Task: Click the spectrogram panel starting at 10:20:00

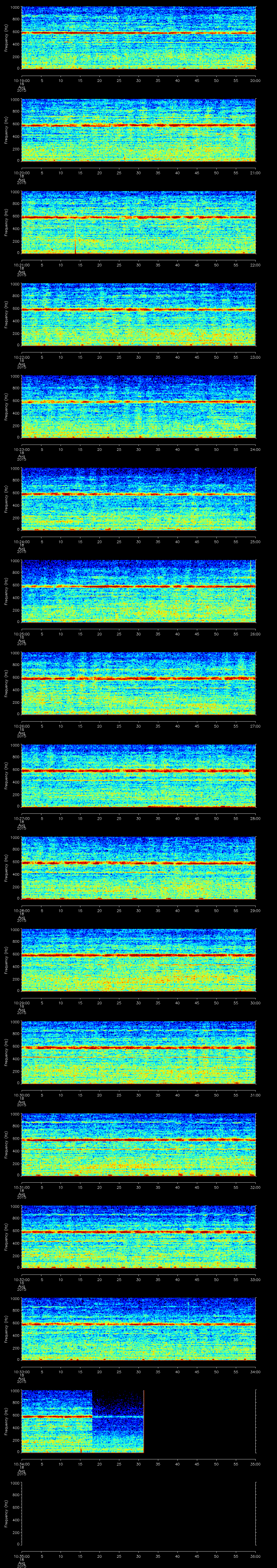Action: (x=138, y=130)
